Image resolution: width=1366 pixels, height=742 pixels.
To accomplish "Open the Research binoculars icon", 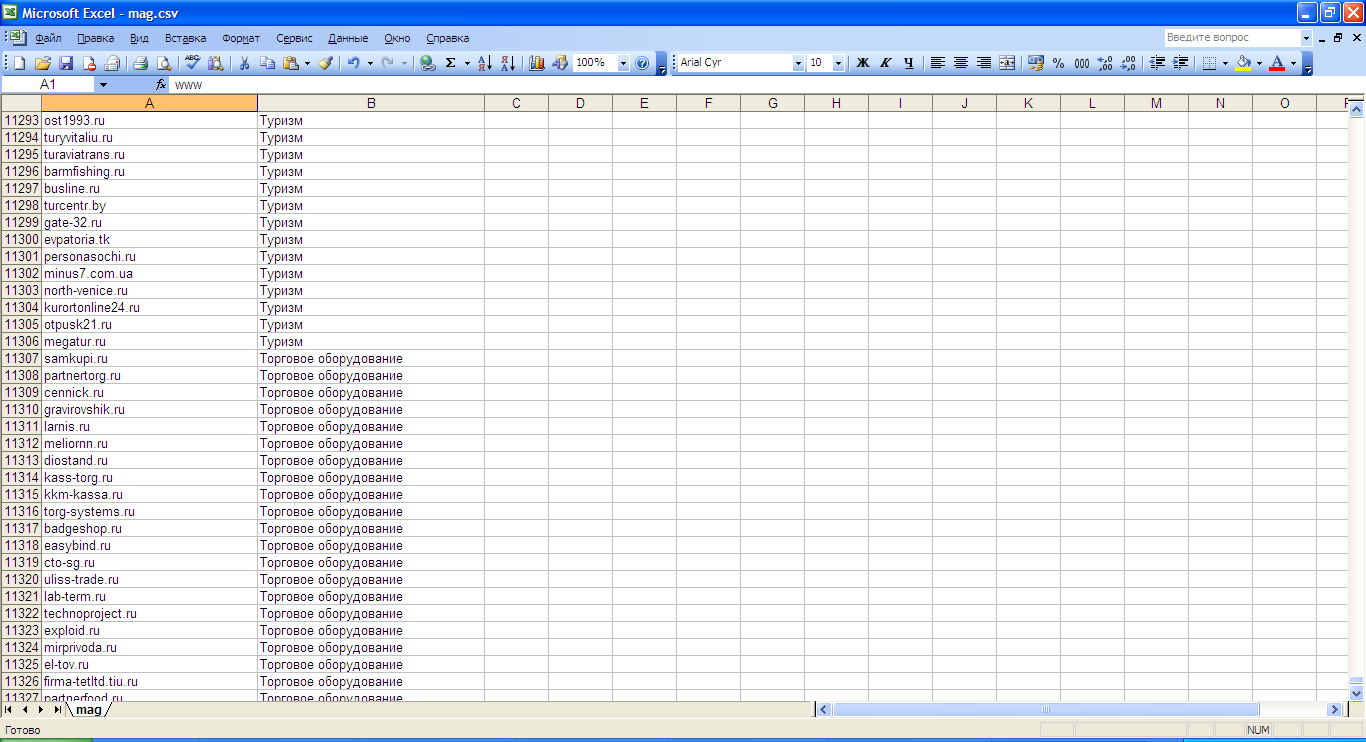I will pos(216,63).
